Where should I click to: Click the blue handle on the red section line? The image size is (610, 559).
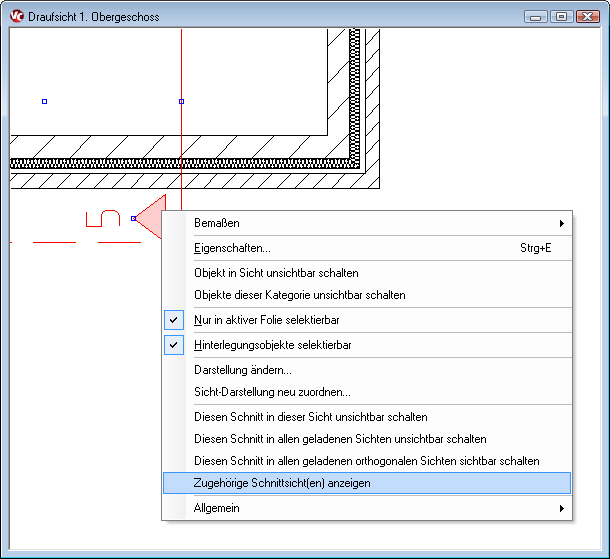point(181,102)
